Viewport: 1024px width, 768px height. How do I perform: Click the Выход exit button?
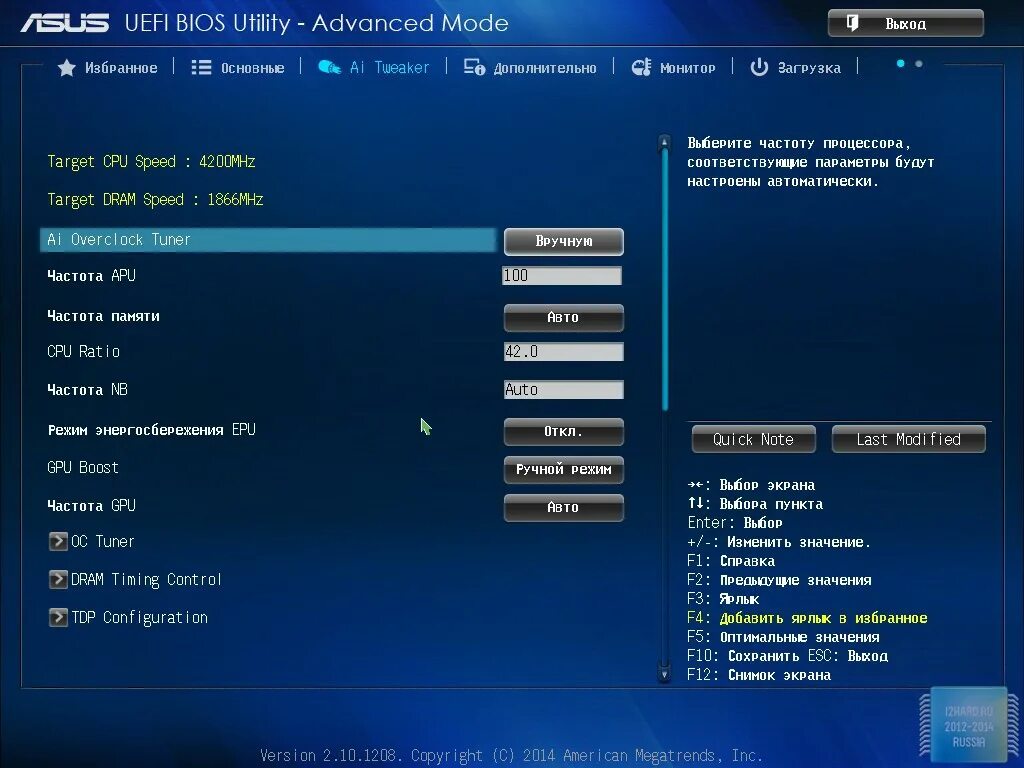click(x=905, y=24)
